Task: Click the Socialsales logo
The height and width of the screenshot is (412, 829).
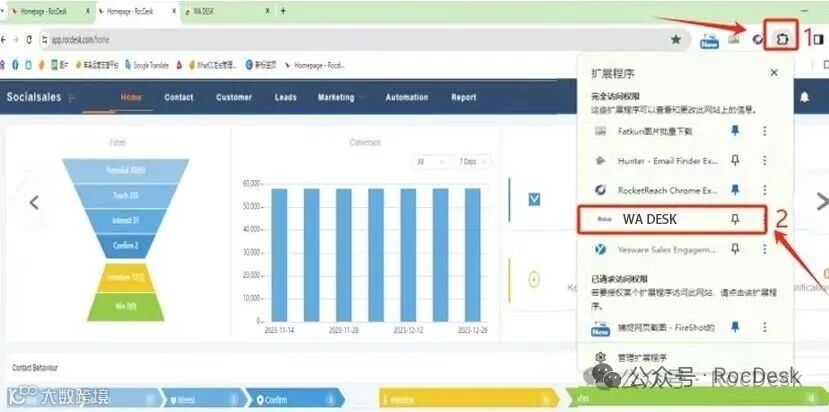Action: (34, 97)
